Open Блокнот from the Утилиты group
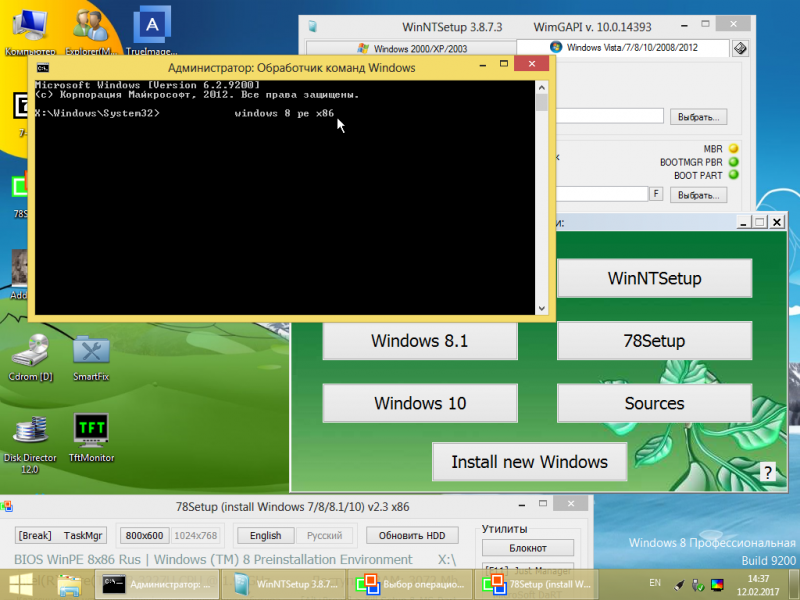 (x=528, y=548)
